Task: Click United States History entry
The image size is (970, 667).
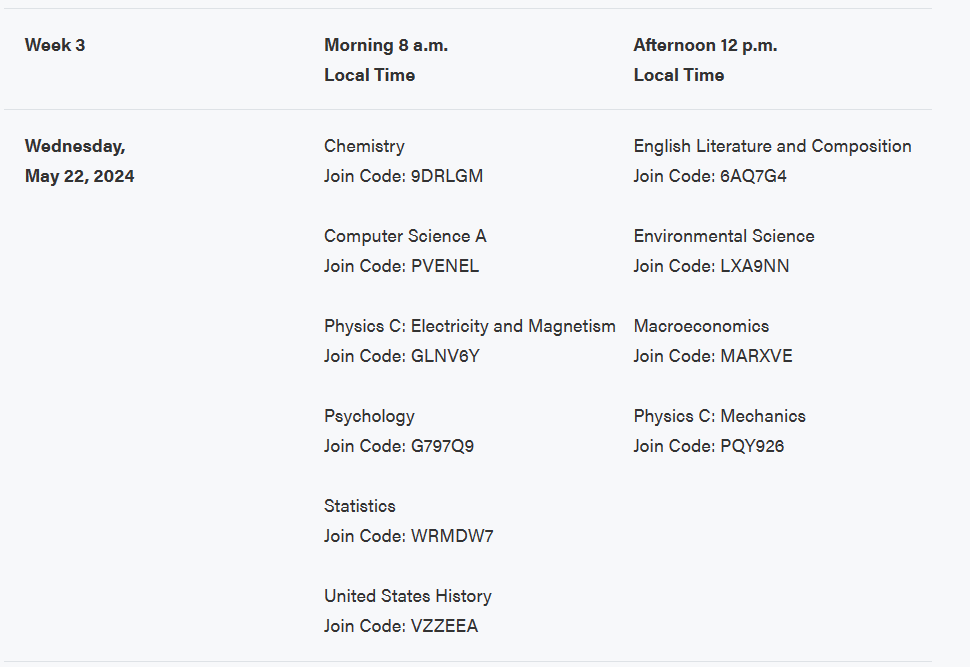Action: click(408, 596)
